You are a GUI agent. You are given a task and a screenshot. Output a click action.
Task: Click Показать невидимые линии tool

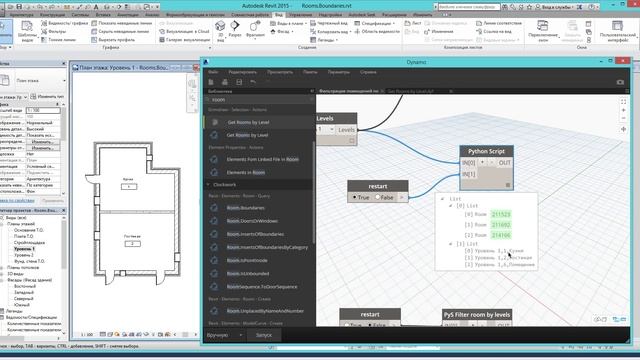click(122, 23)
